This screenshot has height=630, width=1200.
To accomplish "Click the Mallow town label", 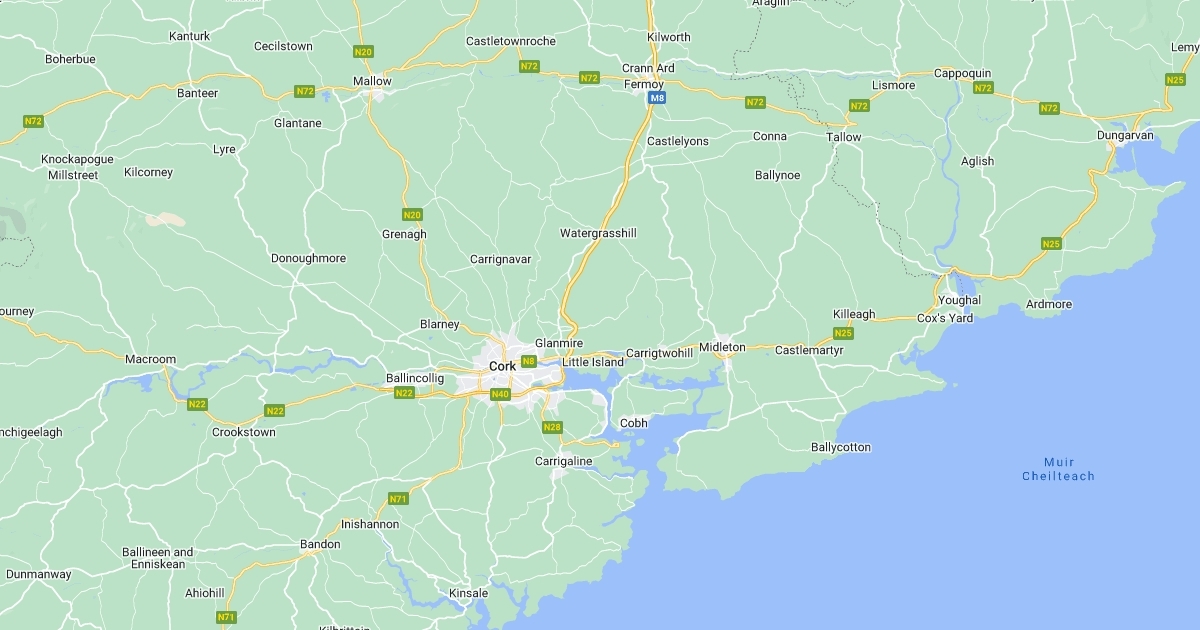I will point(372,81).
